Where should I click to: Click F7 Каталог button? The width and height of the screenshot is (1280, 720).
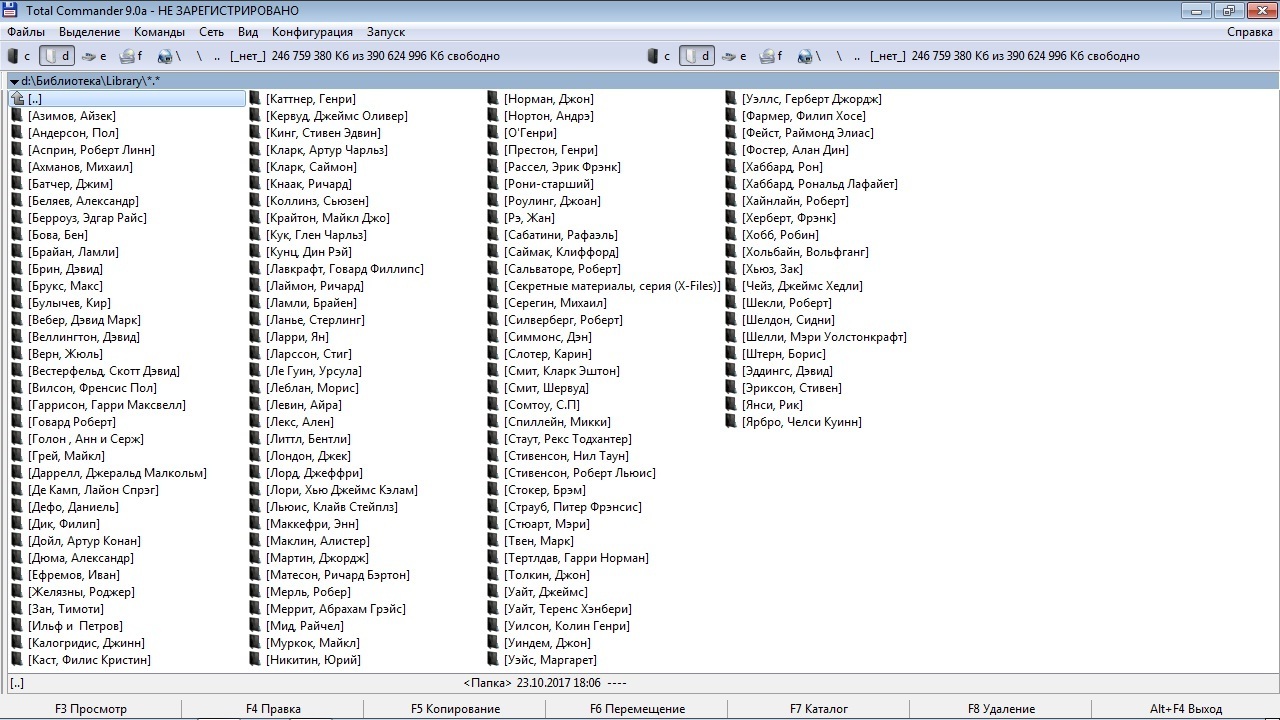point(819,709)
